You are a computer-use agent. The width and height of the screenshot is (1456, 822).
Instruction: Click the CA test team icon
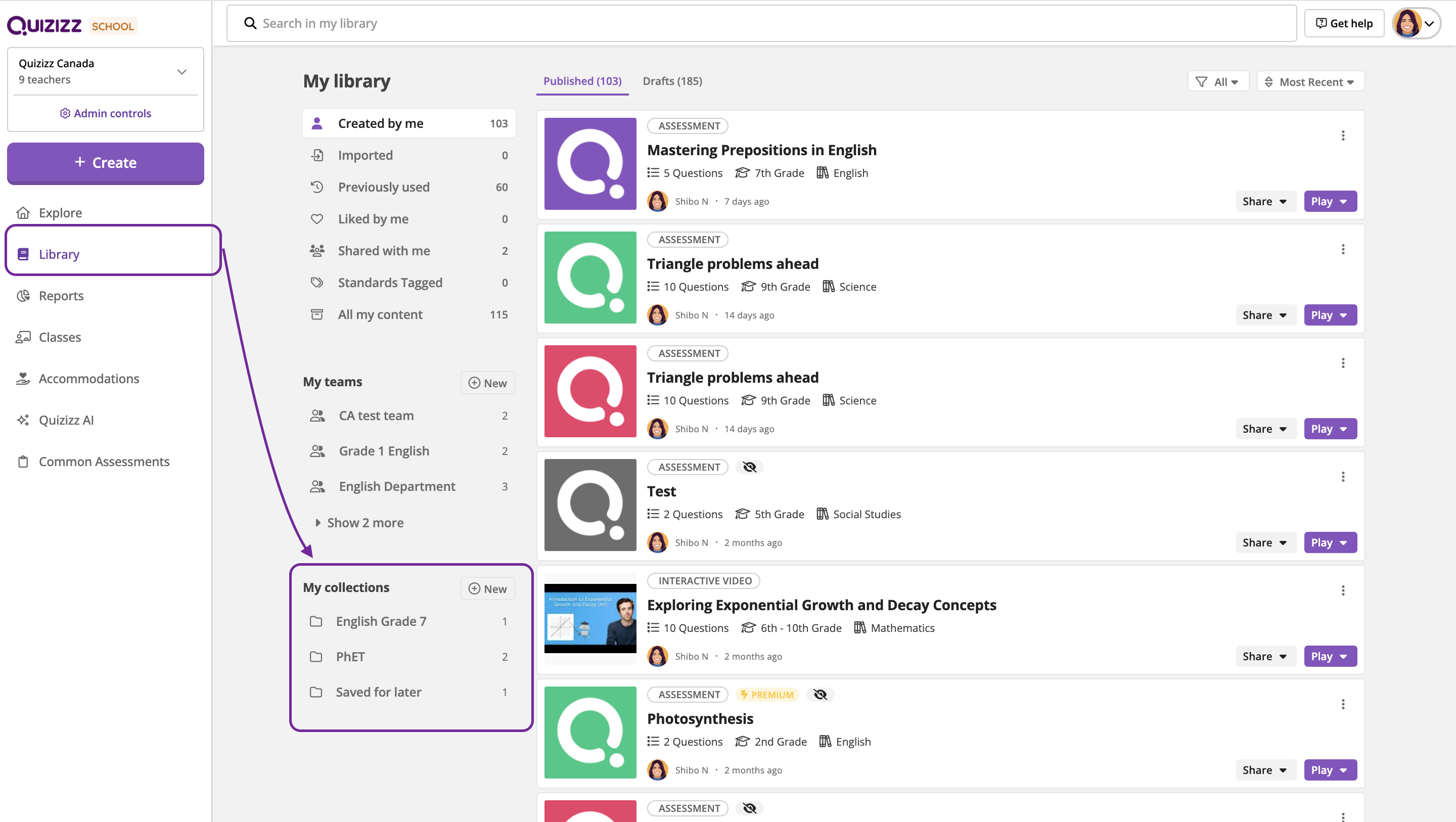(x=317, y=416)
